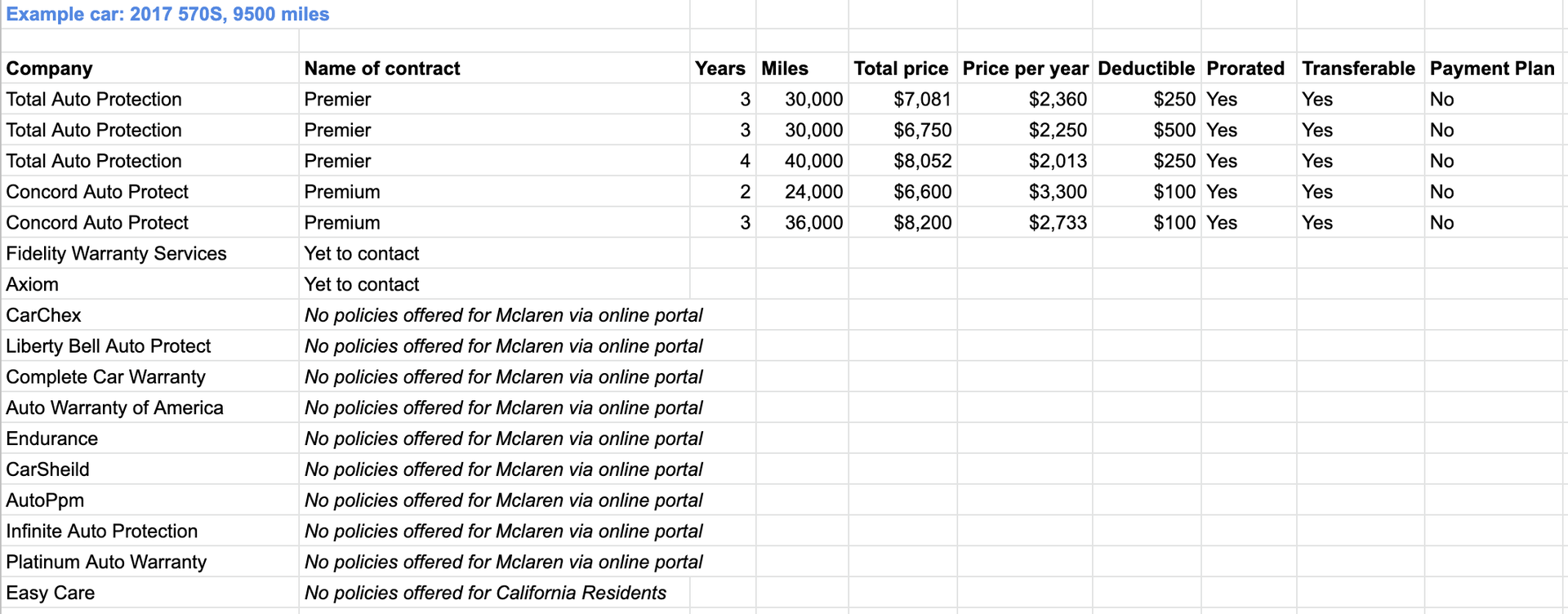Click the Transferable column header
Screen dimensions: 1568x614
click(x=1360, y=69)
